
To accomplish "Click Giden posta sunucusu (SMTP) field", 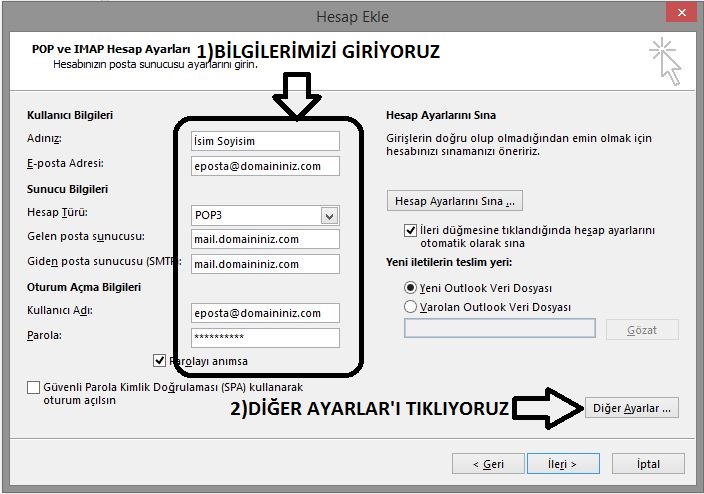I will (265, 264).
